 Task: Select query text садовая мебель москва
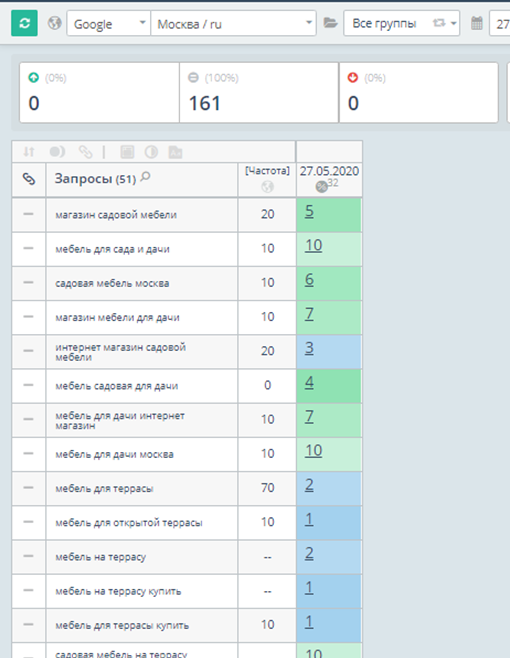click(112, 283)
